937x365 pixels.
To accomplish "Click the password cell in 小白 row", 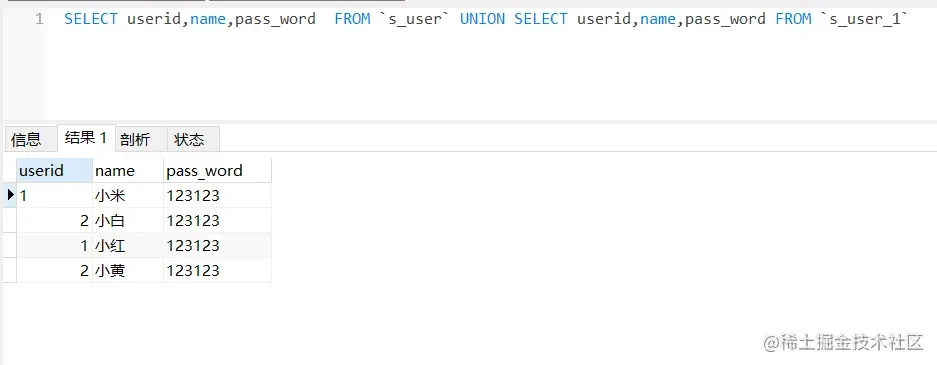I will pos(218,221).
